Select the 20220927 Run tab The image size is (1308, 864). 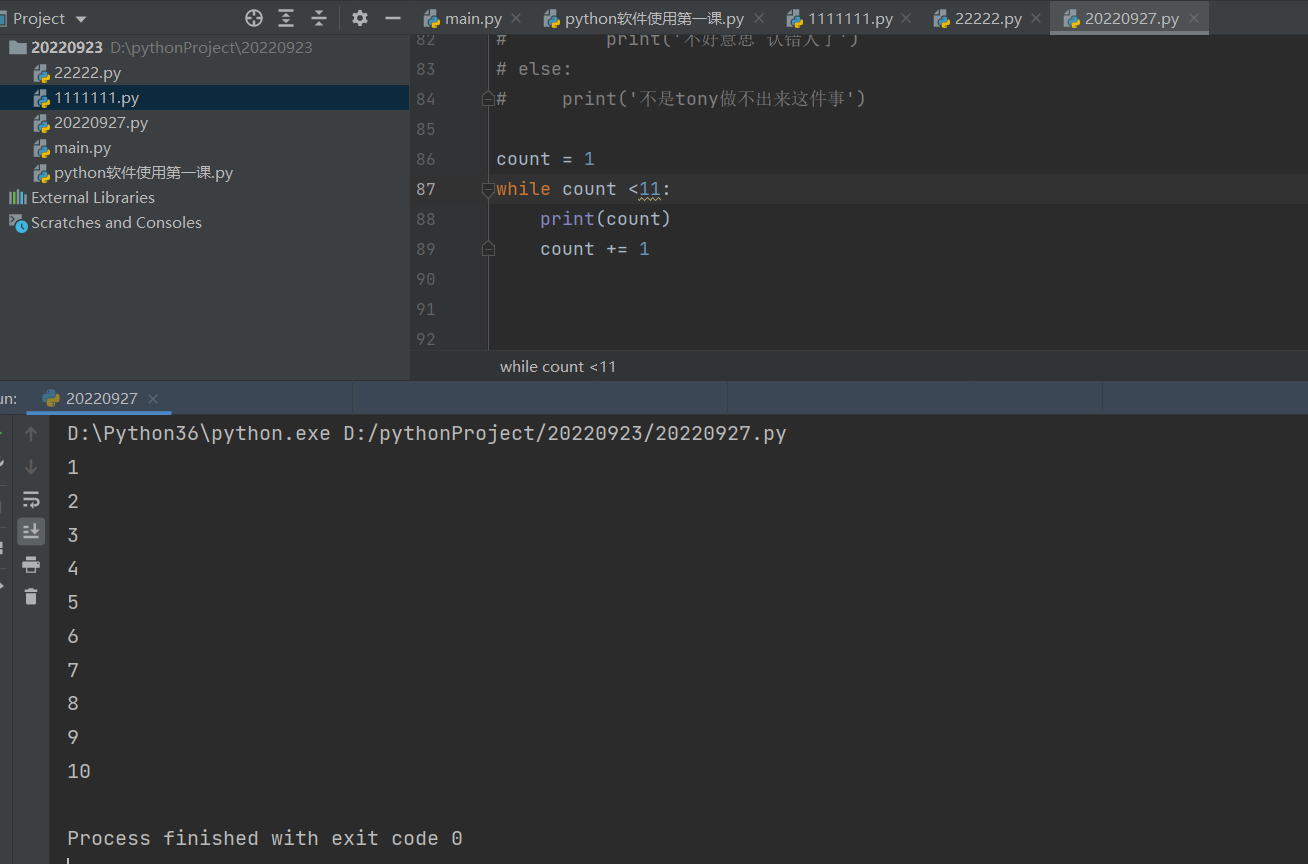click(101, 398)
